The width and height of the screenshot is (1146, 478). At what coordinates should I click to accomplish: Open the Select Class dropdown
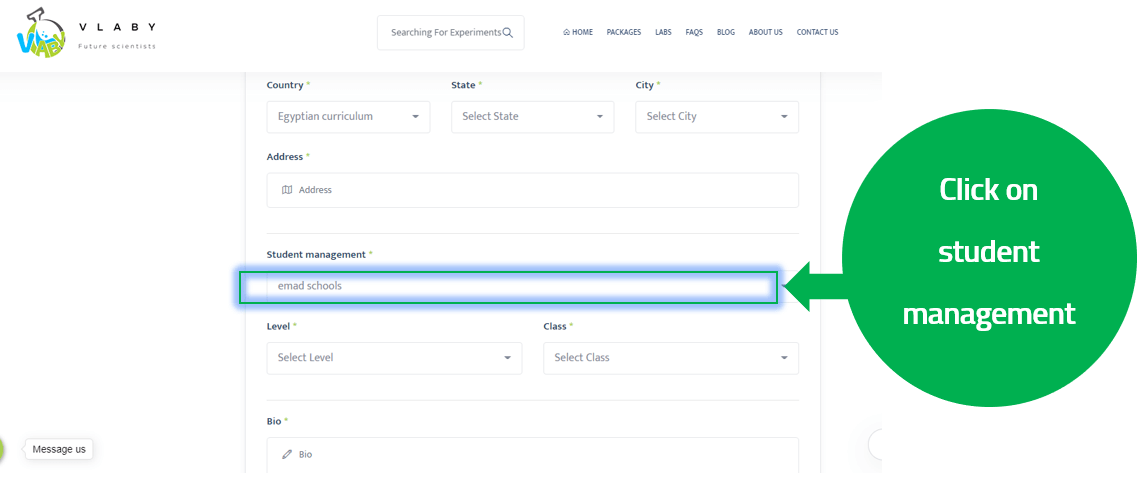click(670, 358)
